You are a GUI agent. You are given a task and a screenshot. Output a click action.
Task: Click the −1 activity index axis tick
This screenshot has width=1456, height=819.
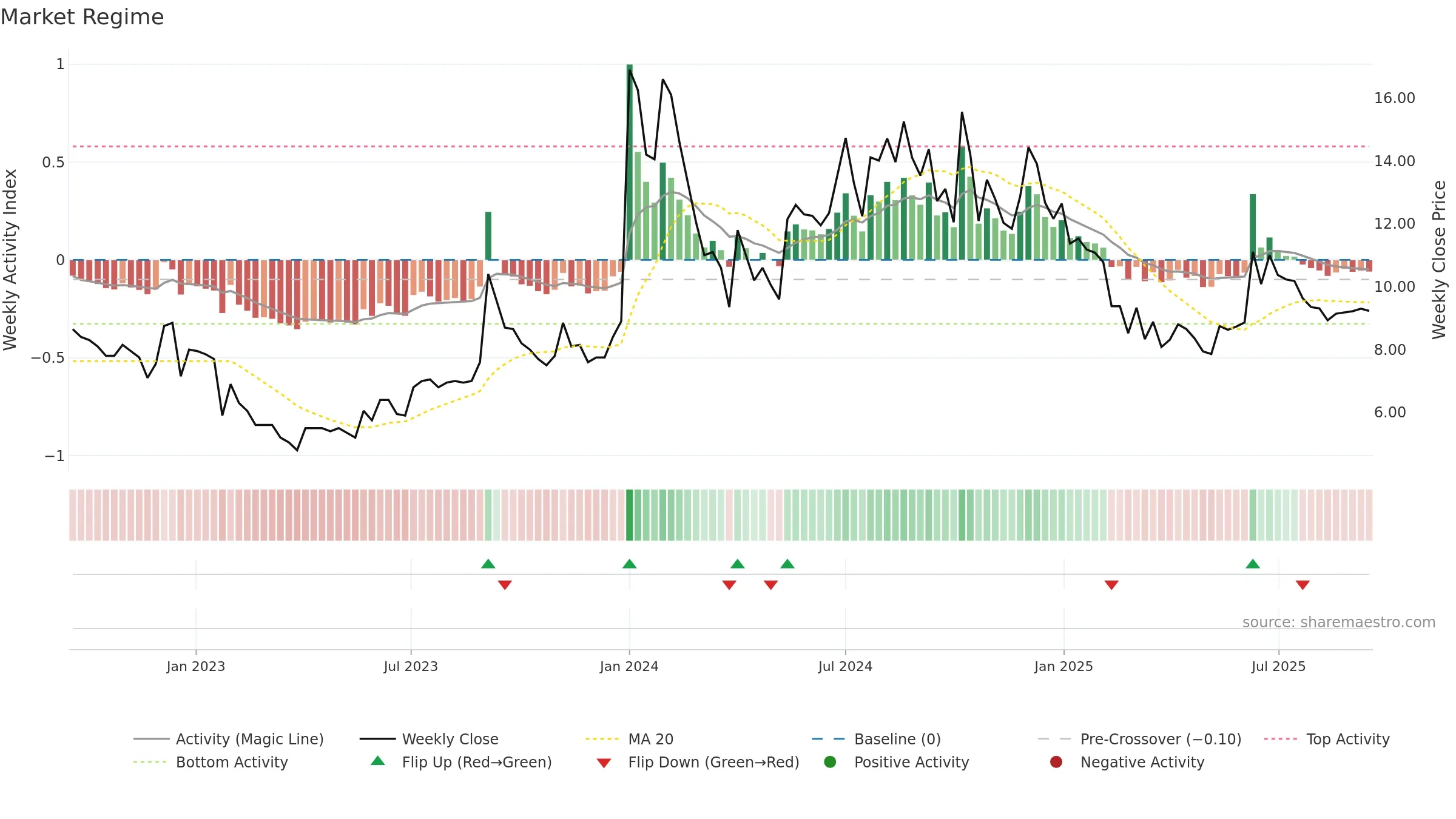tap(55, 456)
